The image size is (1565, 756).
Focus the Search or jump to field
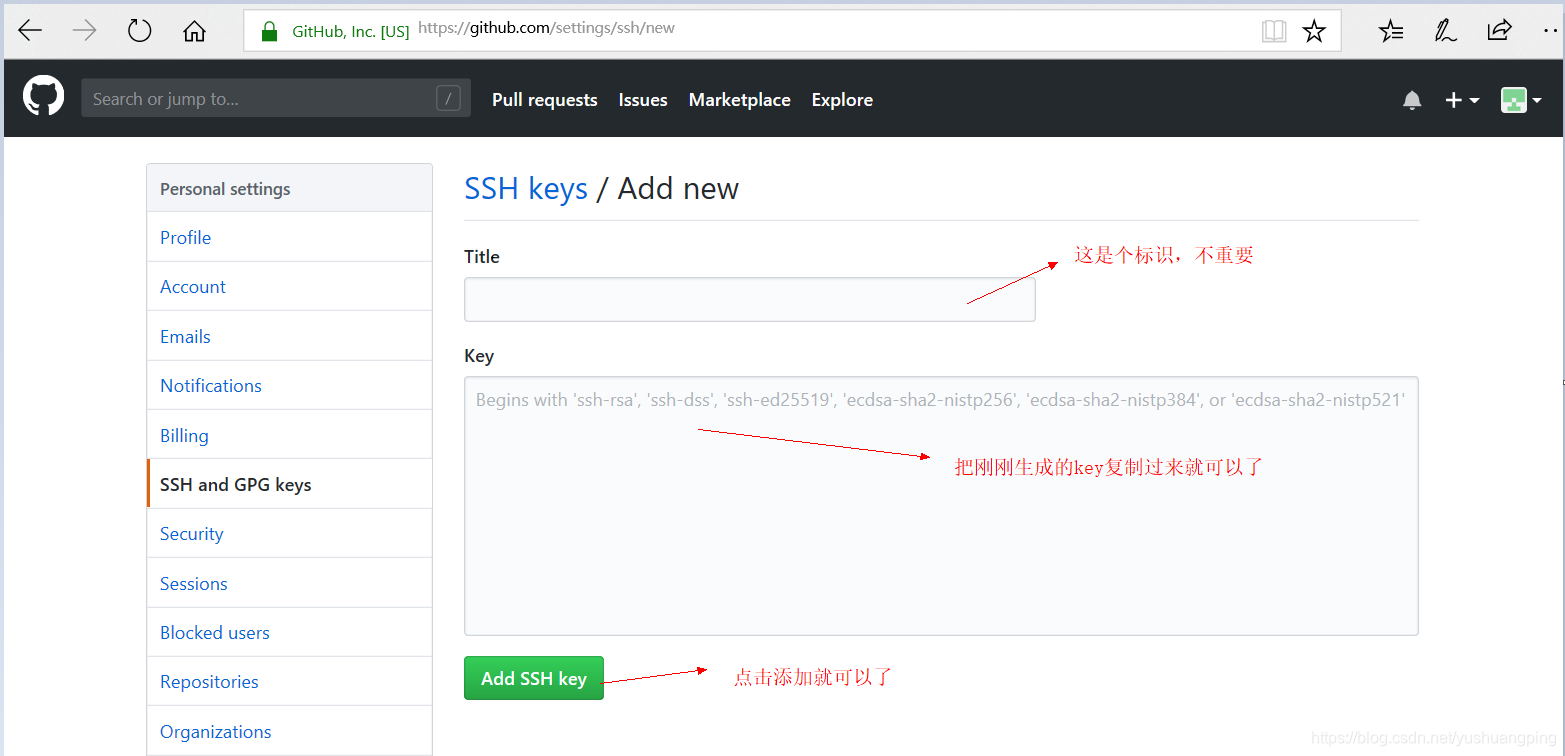(276, 98)
